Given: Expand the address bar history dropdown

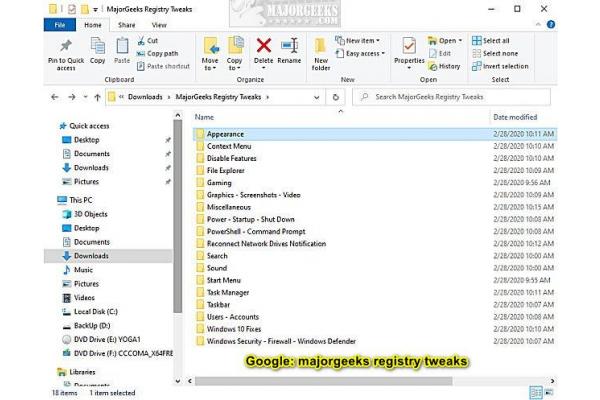Looking at the screenshot, I should (316, 97).
